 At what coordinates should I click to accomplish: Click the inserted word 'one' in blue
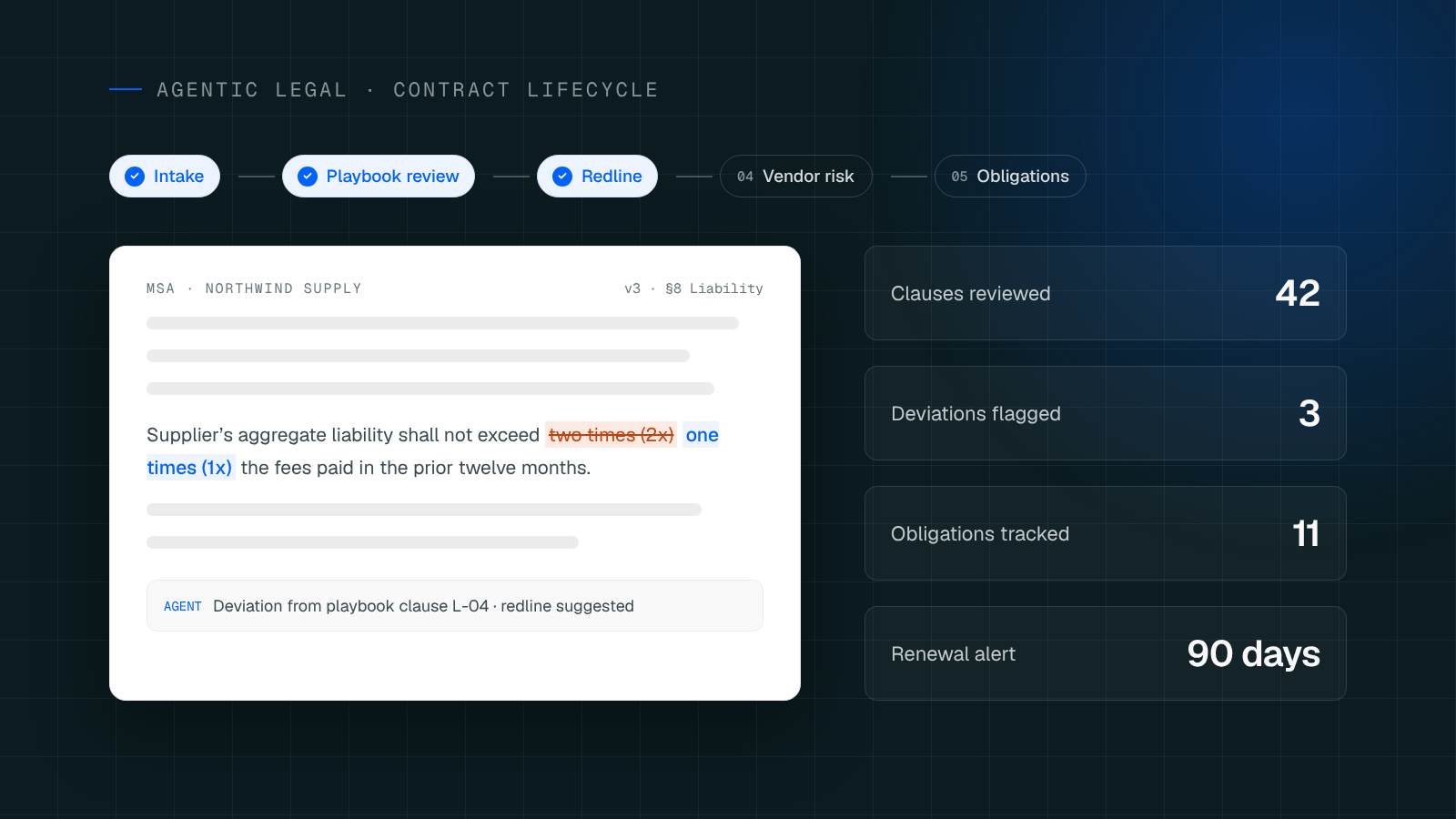[702, 435]
